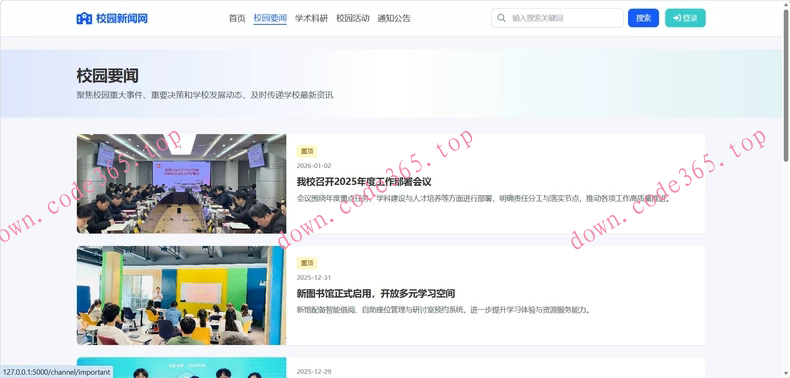
Task: Open the meeting room photo thumbnail
Action: pos(181,183)
